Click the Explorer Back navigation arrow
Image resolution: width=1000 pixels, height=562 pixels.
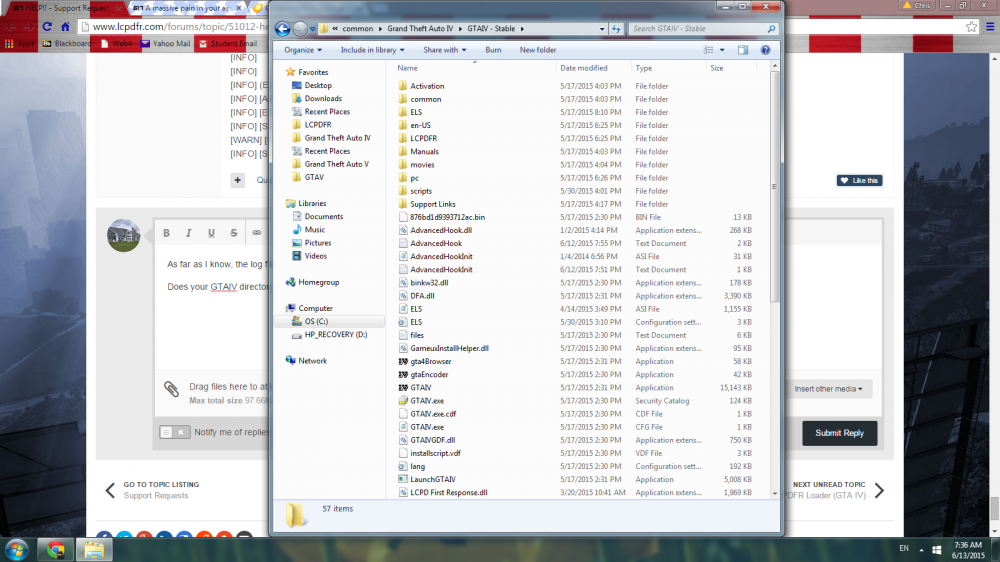[283, 29]
